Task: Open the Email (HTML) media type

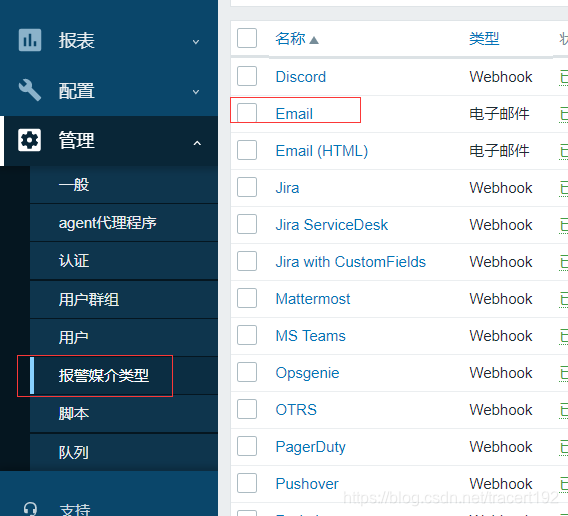Action: tap(322, 151)
